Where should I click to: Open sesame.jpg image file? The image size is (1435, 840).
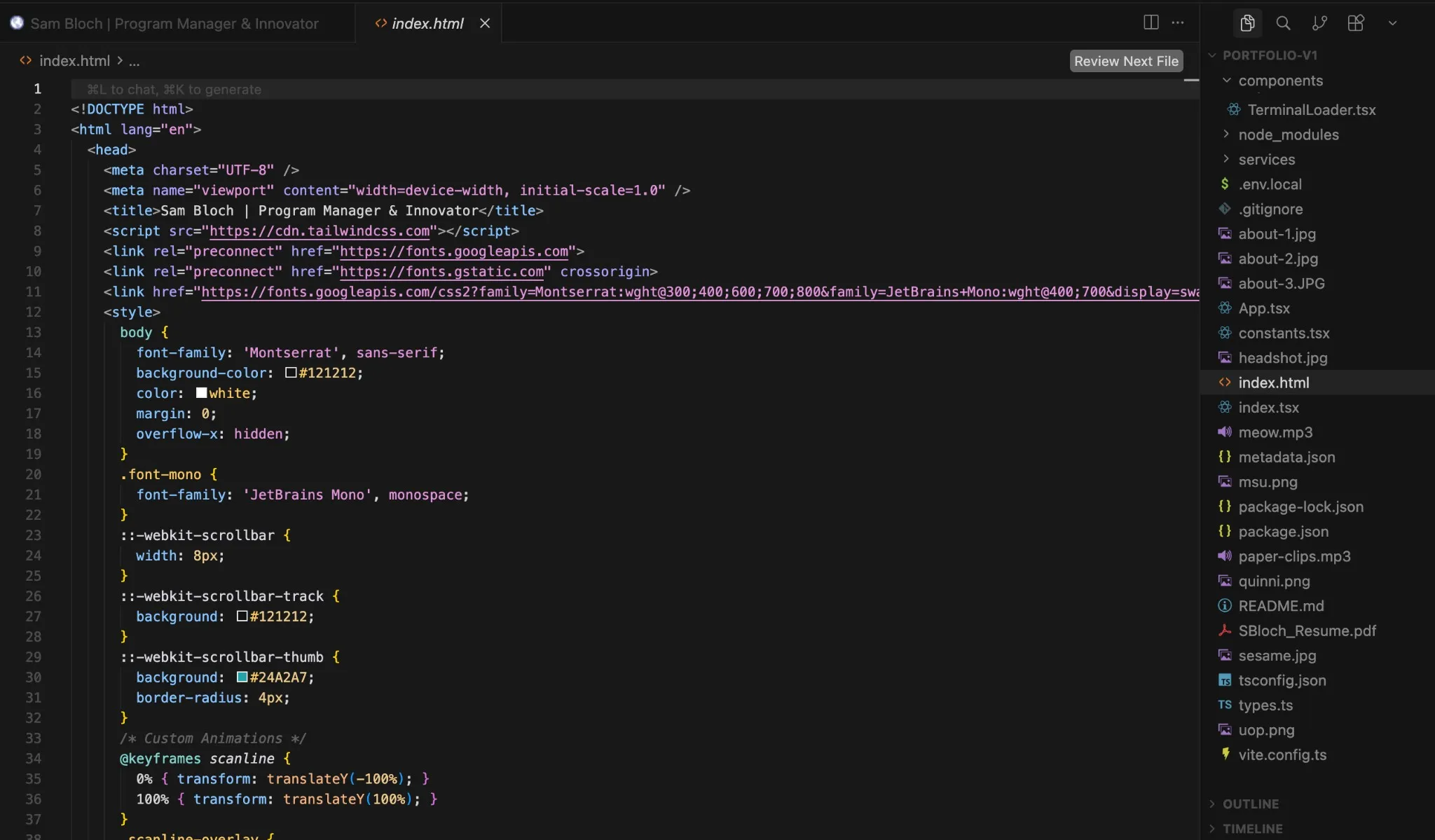pos(1277,656)
